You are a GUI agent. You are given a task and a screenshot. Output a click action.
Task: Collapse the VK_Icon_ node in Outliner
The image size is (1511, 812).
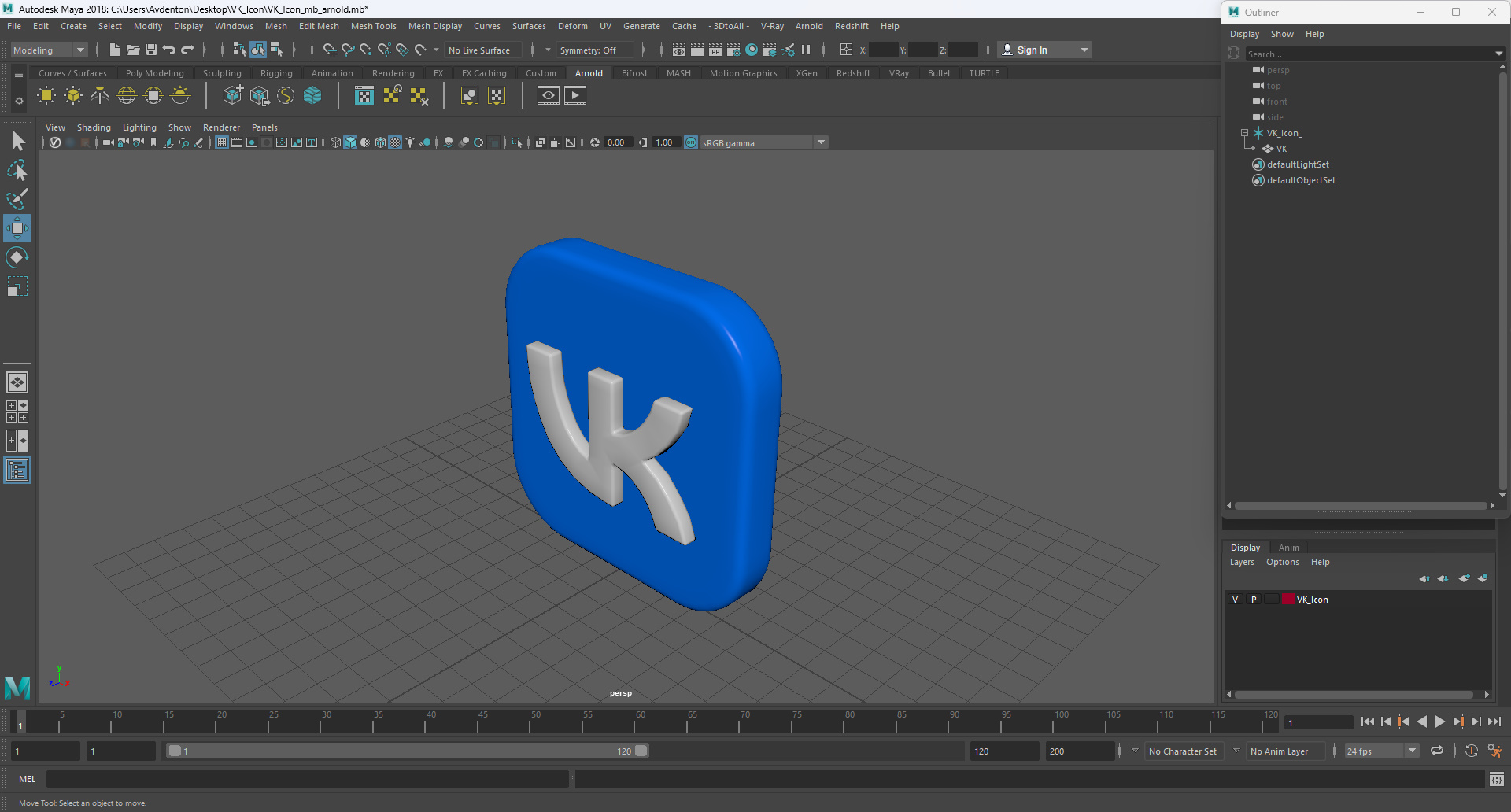1245,133
